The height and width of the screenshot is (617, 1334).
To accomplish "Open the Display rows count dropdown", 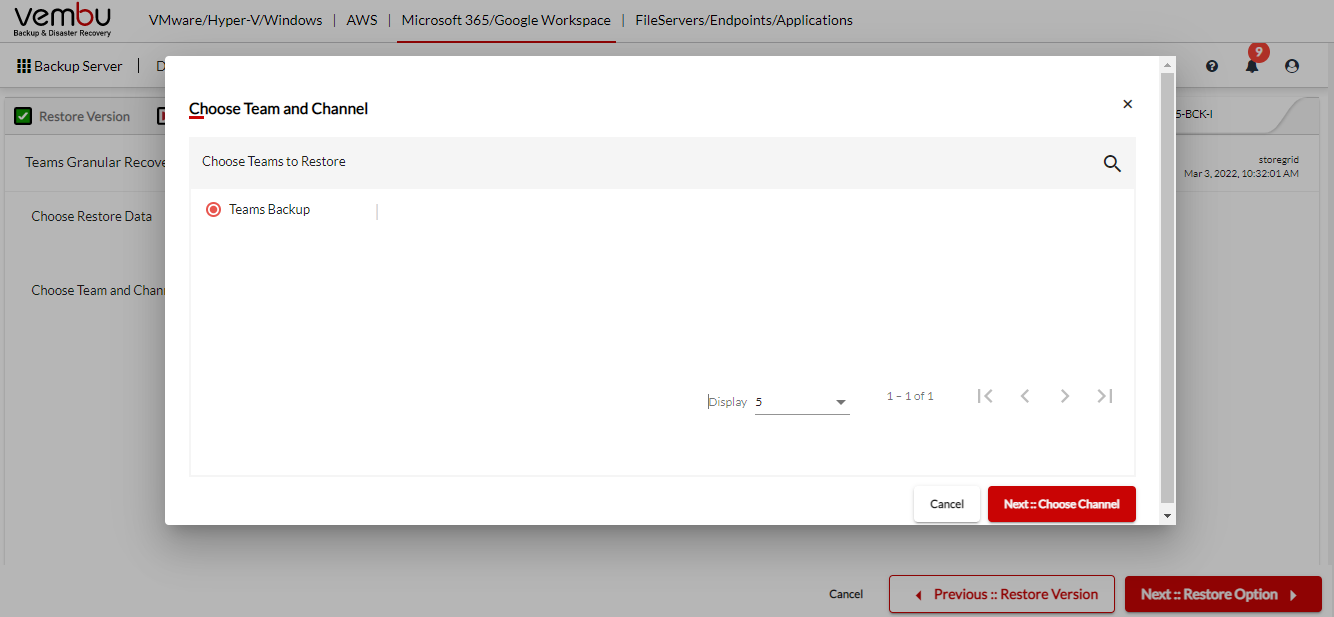I will 802,402.
